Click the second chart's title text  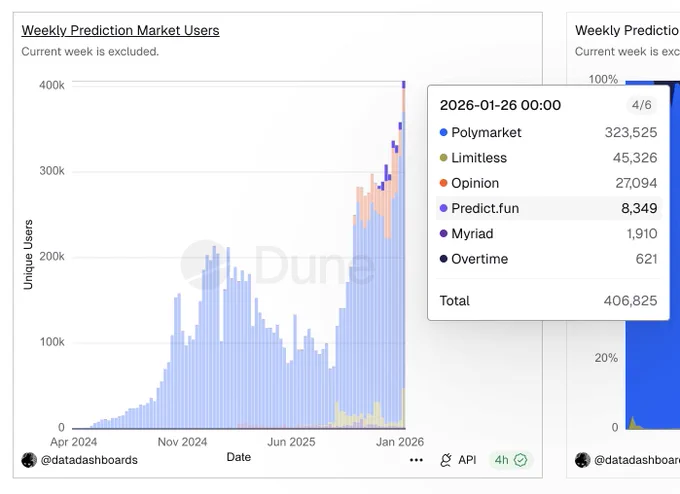tap(627, 30)
